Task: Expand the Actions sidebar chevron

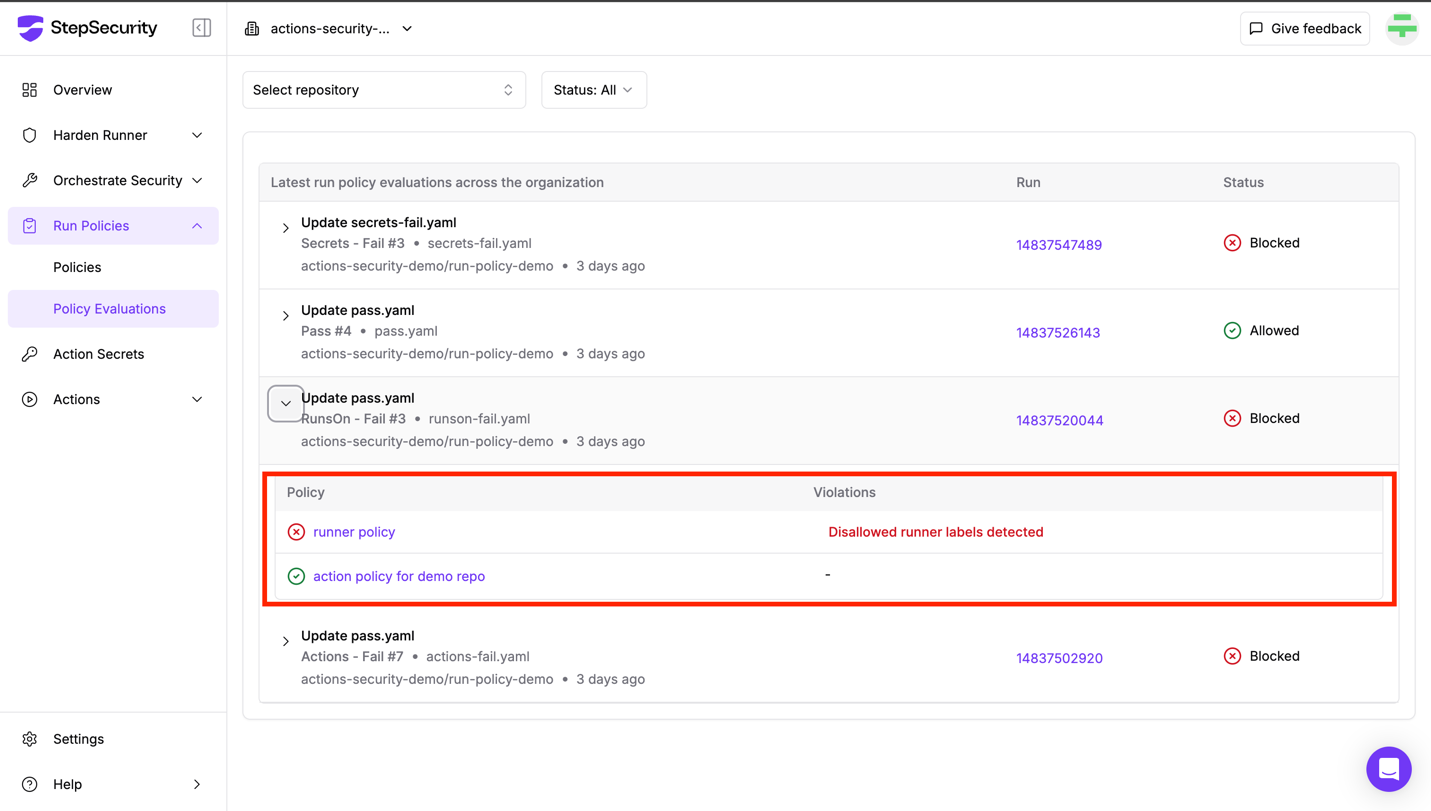Action: point(197,399)
